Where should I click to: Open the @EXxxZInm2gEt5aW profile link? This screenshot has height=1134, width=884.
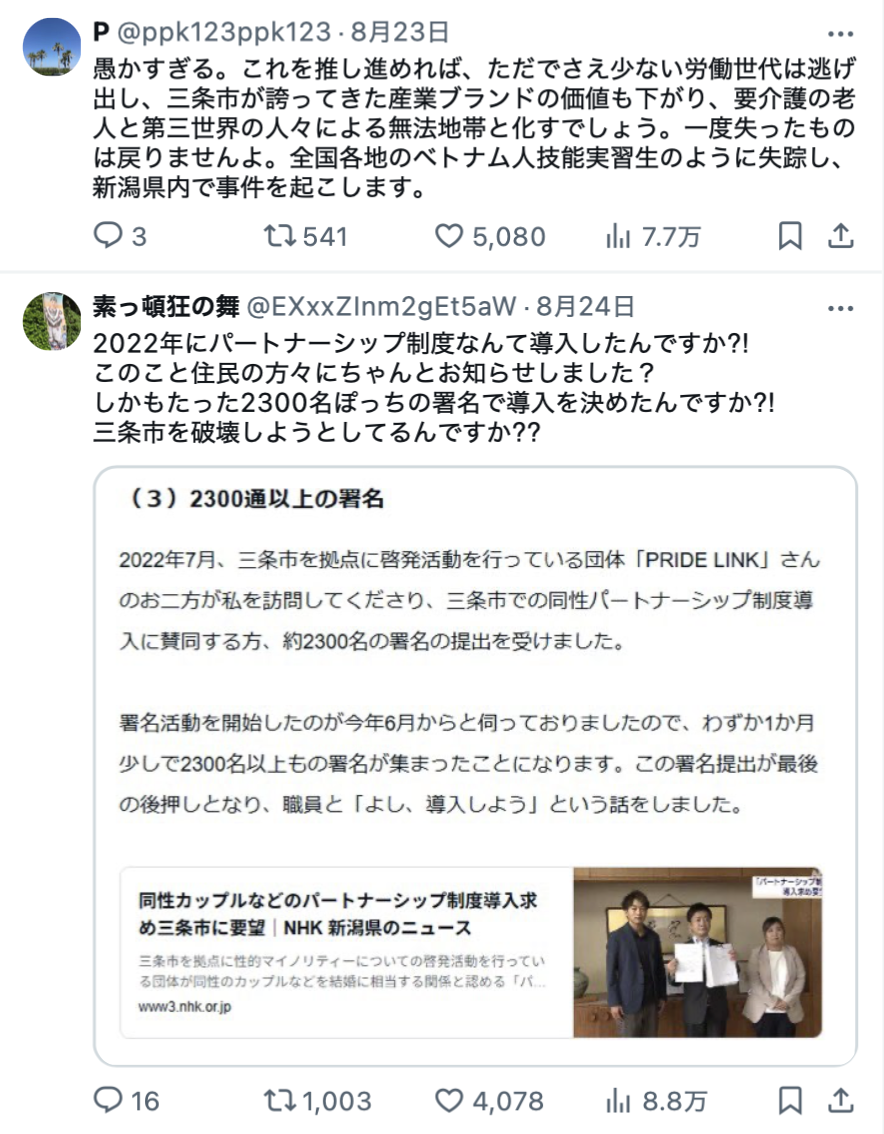click(x=382, y=307)
